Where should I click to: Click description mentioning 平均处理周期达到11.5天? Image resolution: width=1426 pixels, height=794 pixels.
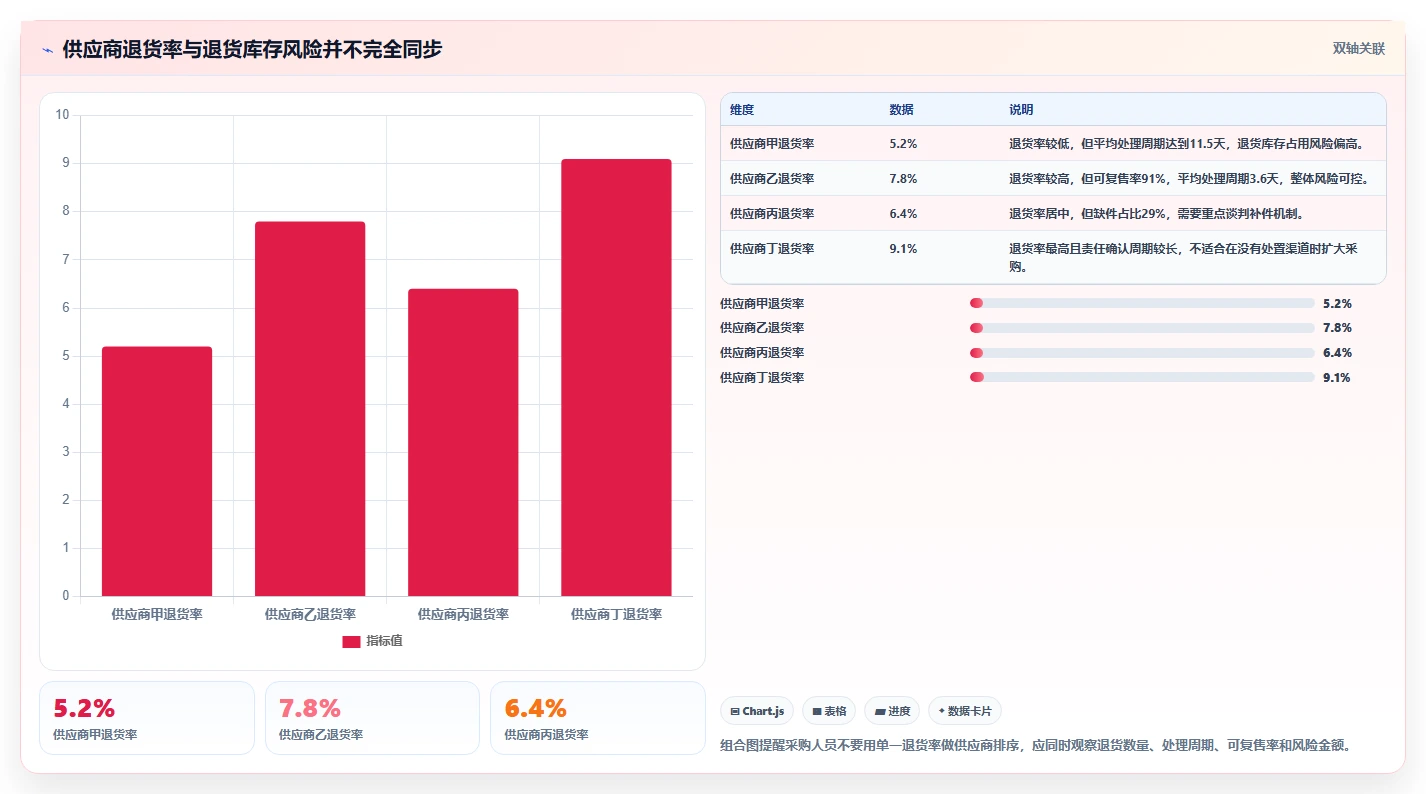click(x=1187, y=144)
